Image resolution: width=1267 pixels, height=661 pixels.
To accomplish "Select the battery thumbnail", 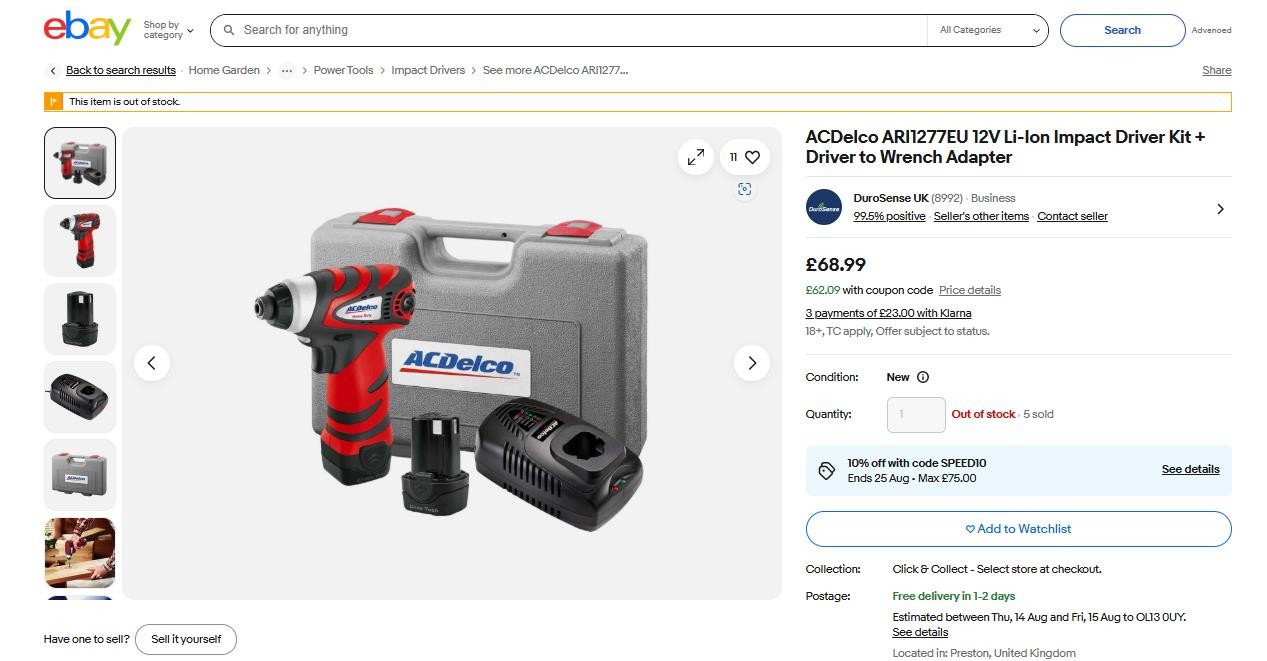I will tap(80, 319).
